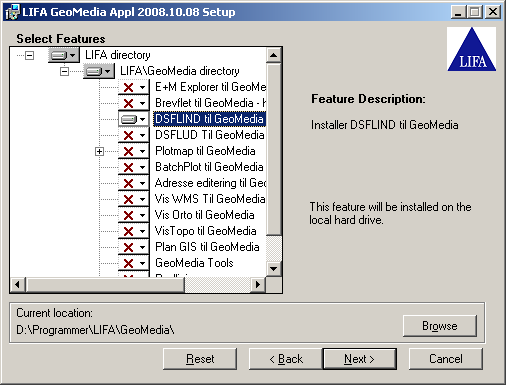Open feature state dropdown for Vis Orto til GeoMedia
This screenshot has height=385, width=506.
click(x=134, y=215)
